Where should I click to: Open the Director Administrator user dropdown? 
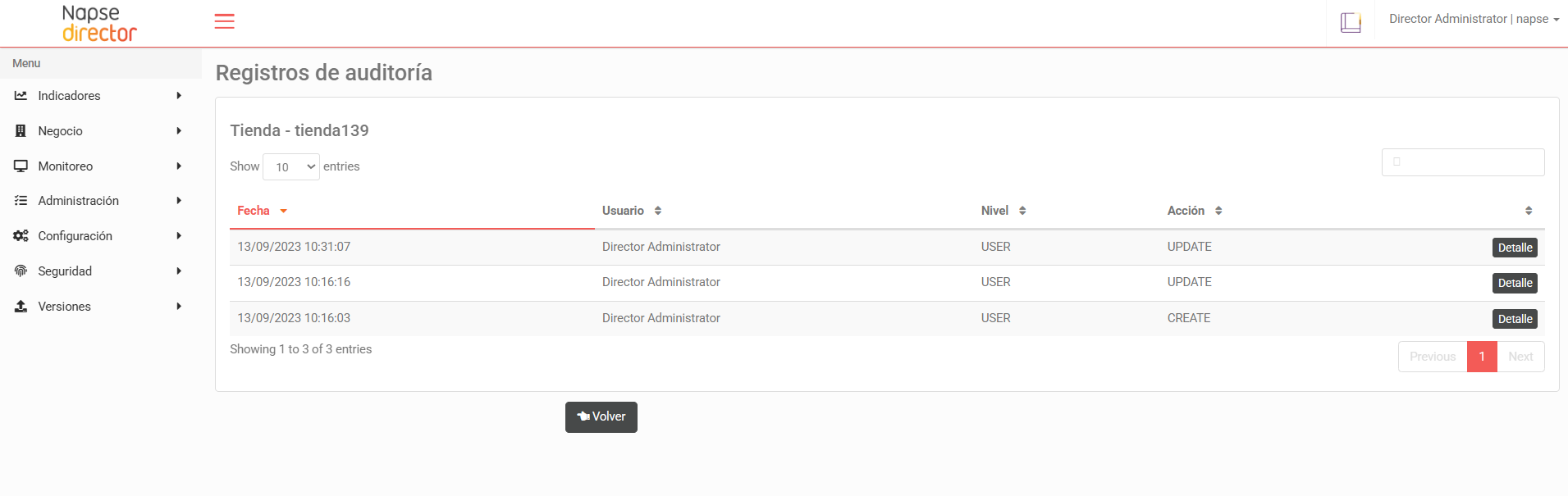pos(1474,19)
